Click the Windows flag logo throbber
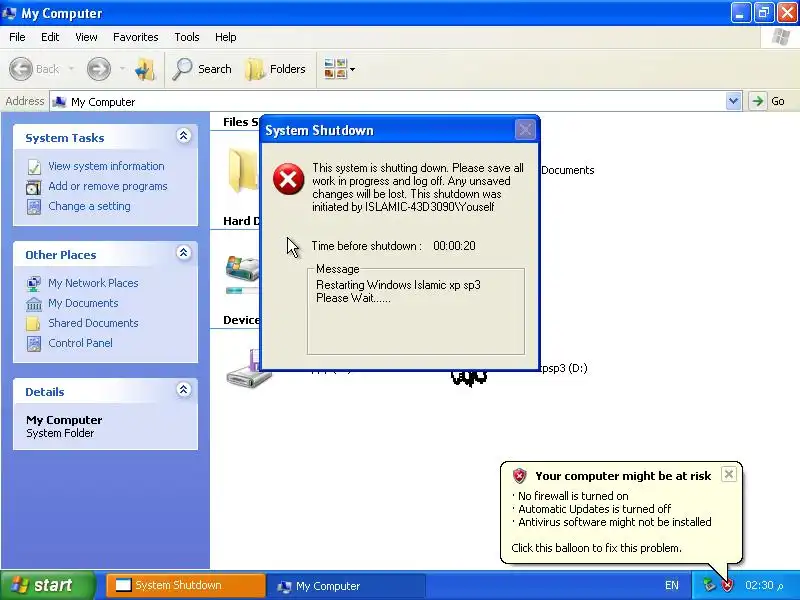The image size is (800, 600). tap(781, 37)
